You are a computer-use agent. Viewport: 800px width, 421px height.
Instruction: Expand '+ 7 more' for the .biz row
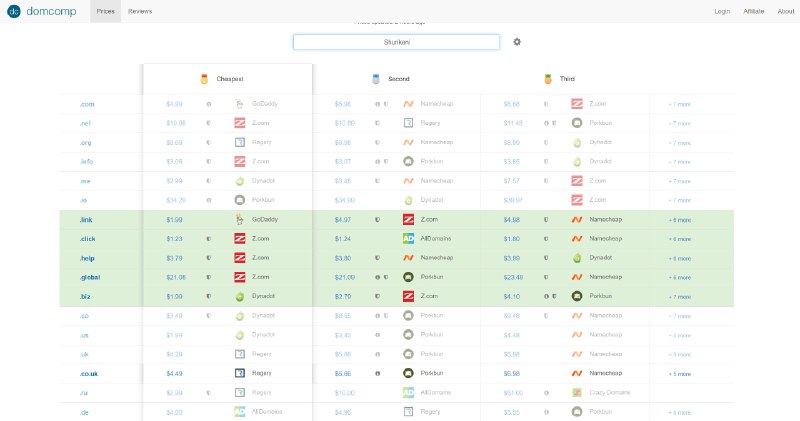tap(679, 297)
